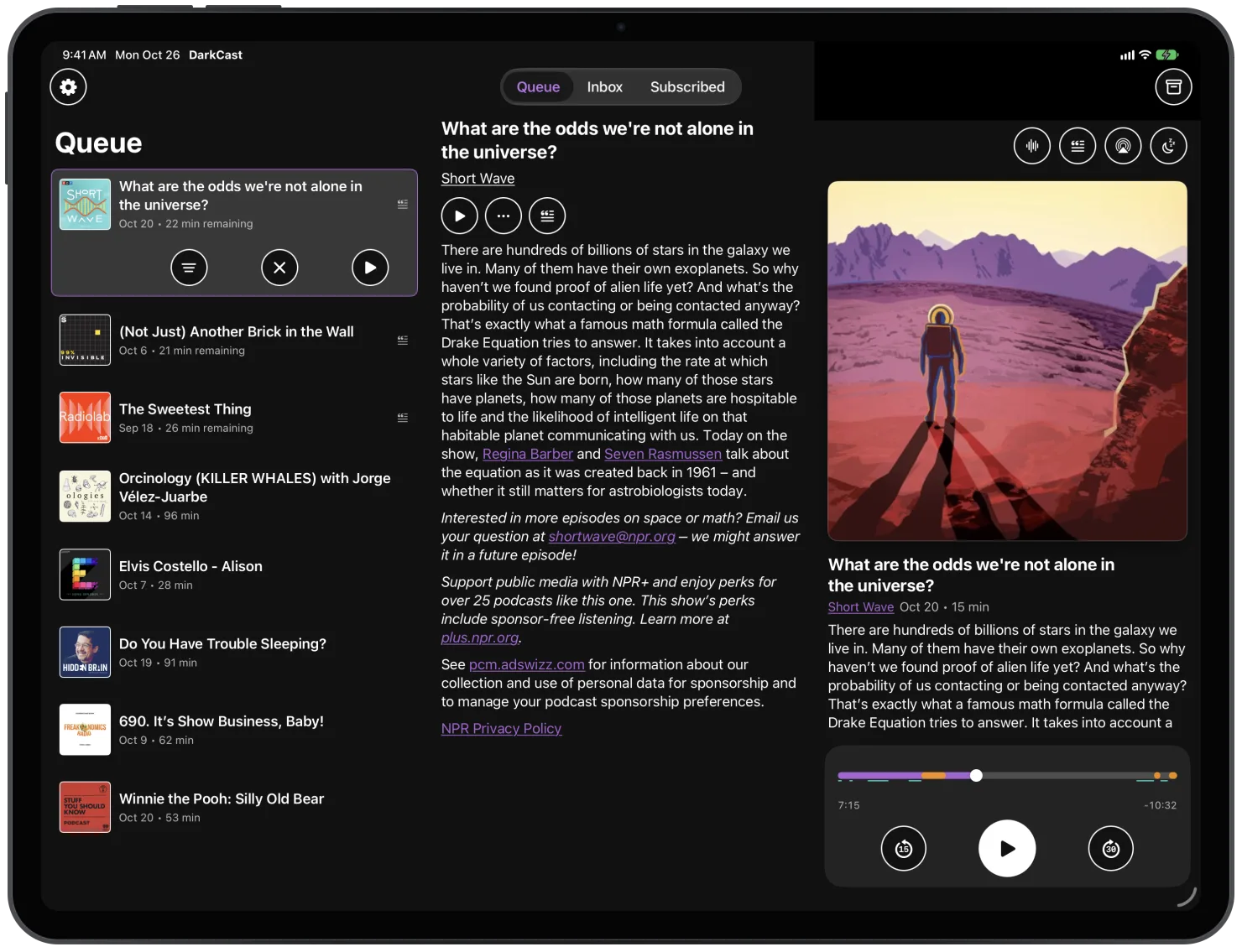1242x952 pixels.
Task: Click the 99% Invisible artwork thumbnail
Action: (x=85, y=340)
